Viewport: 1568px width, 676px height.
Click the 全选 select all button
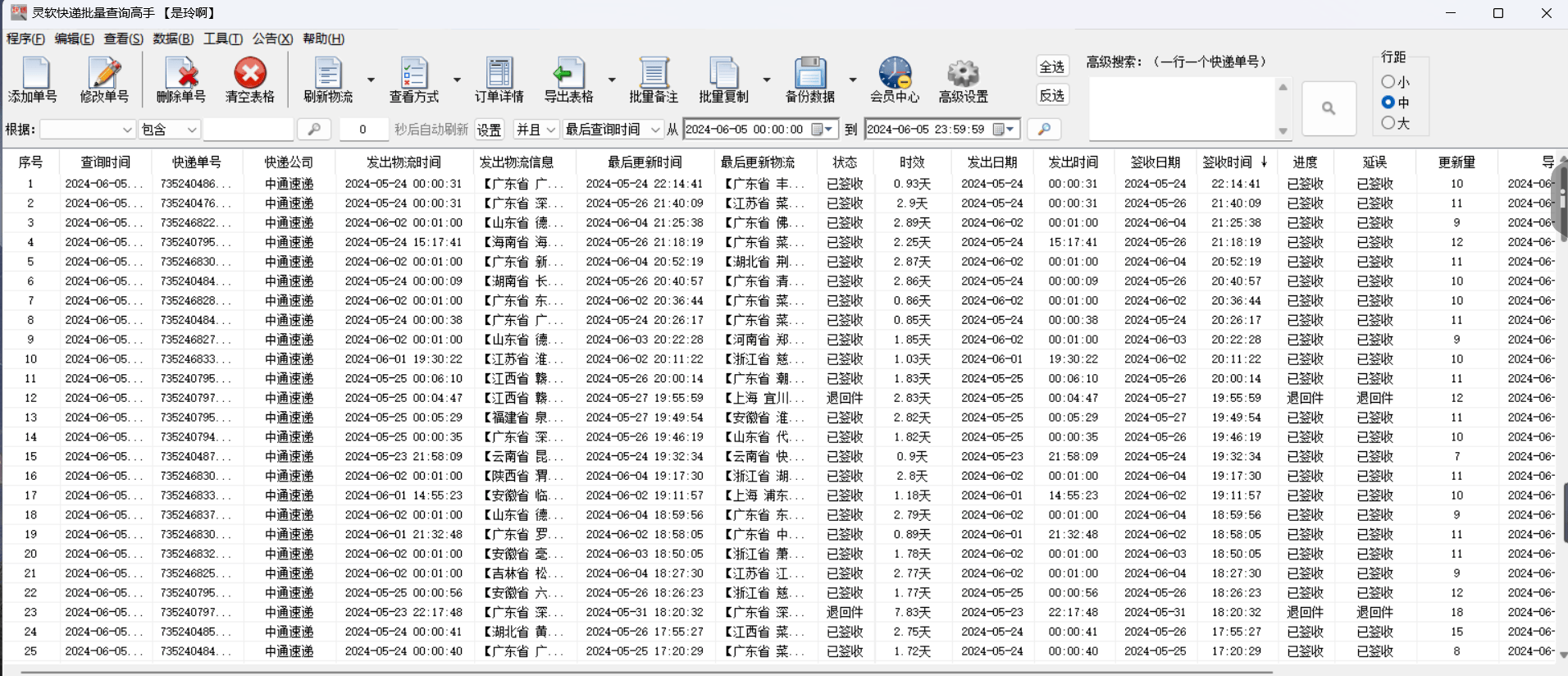tap(1051, 66)
